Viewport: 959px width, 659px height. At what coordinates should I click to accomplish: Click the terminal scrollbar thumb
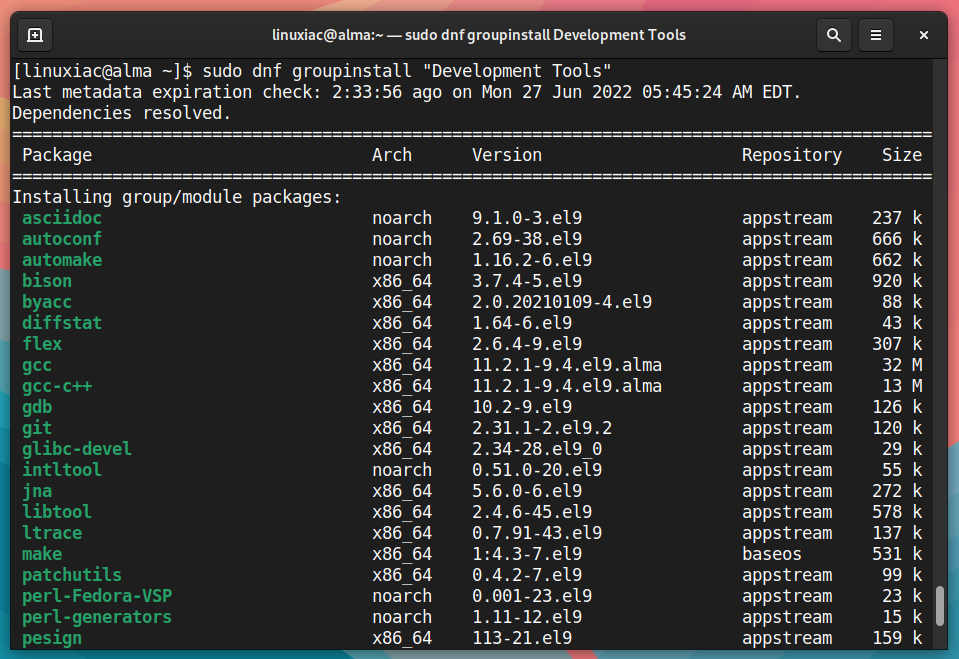pyautogui.click(x=940, y=606)
